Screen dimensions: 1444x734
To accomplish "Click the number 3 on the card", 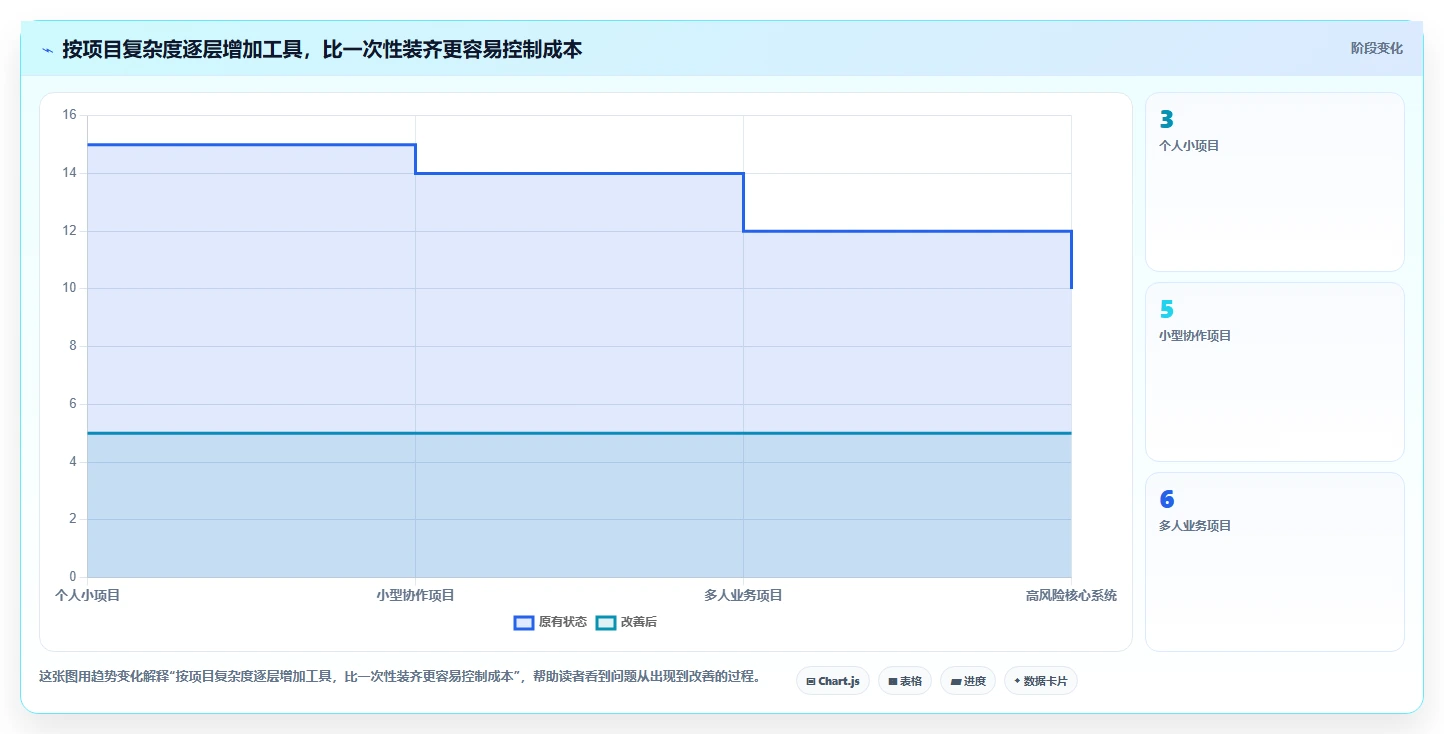I will pos(1166,120).
